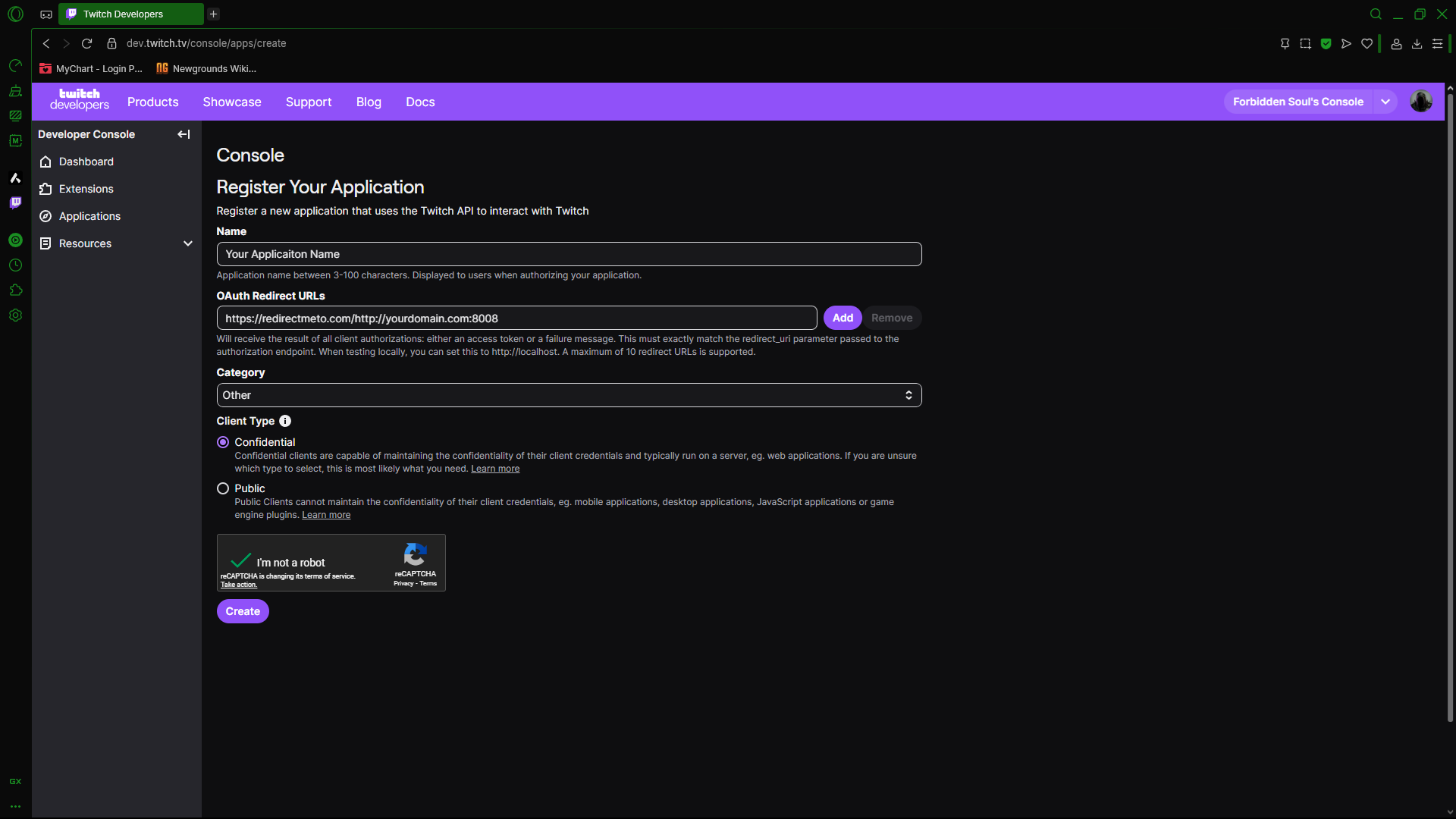Select the Public client type
The height and width of the screenshot is (819, 1456).
[x=223, y=488]
